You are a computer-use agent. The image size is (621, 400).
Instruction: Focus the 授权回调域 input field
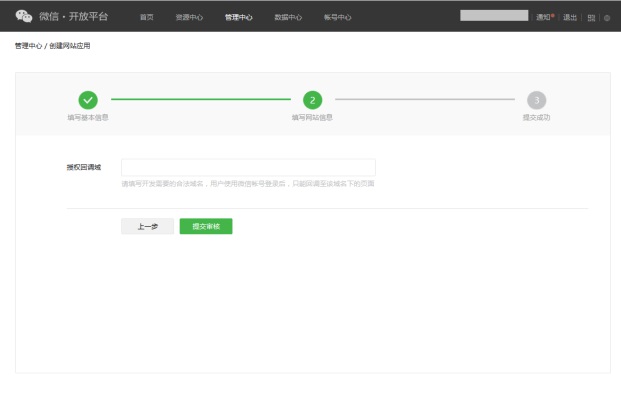coord(248,167)
